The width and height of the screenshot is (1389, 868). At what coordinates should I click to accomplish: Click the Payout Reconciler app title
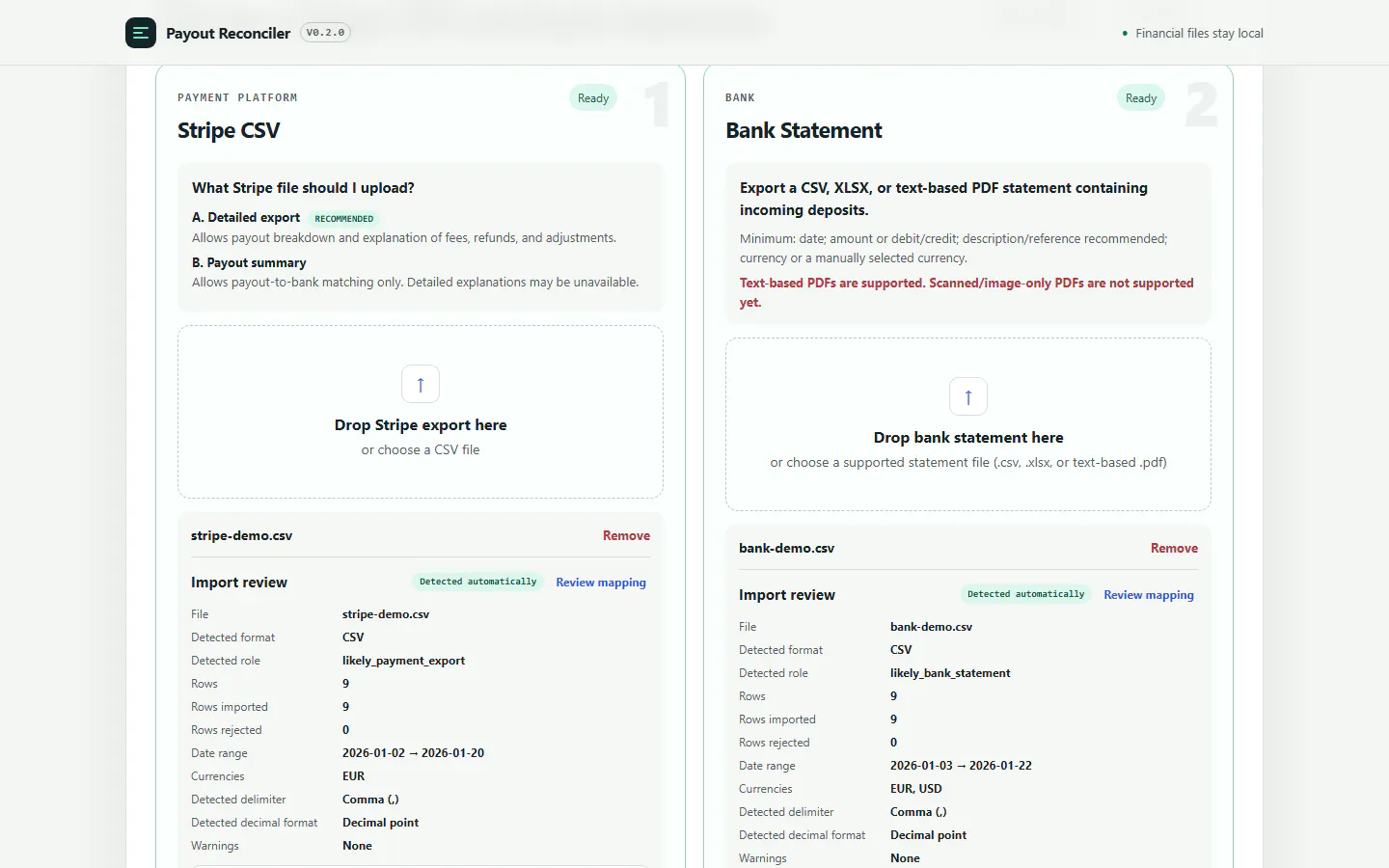point(228,33)
